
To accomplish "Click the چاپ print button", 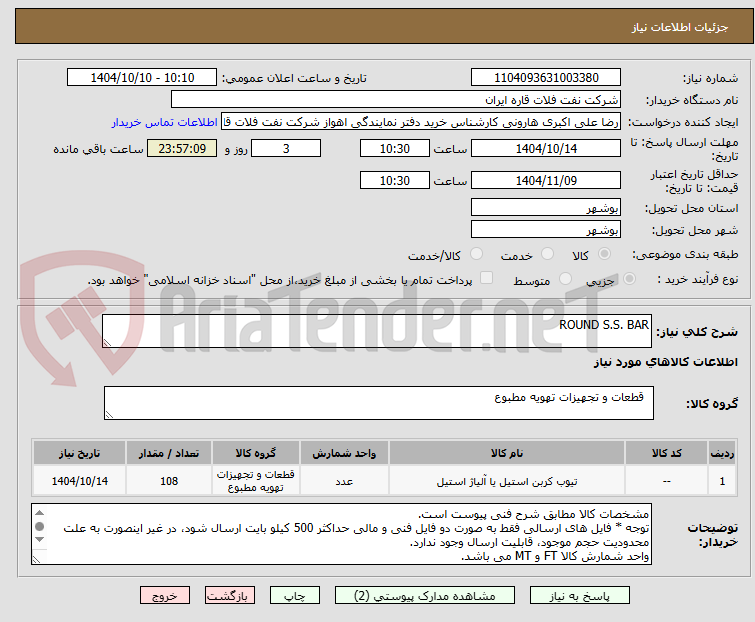I will point(294,596).
